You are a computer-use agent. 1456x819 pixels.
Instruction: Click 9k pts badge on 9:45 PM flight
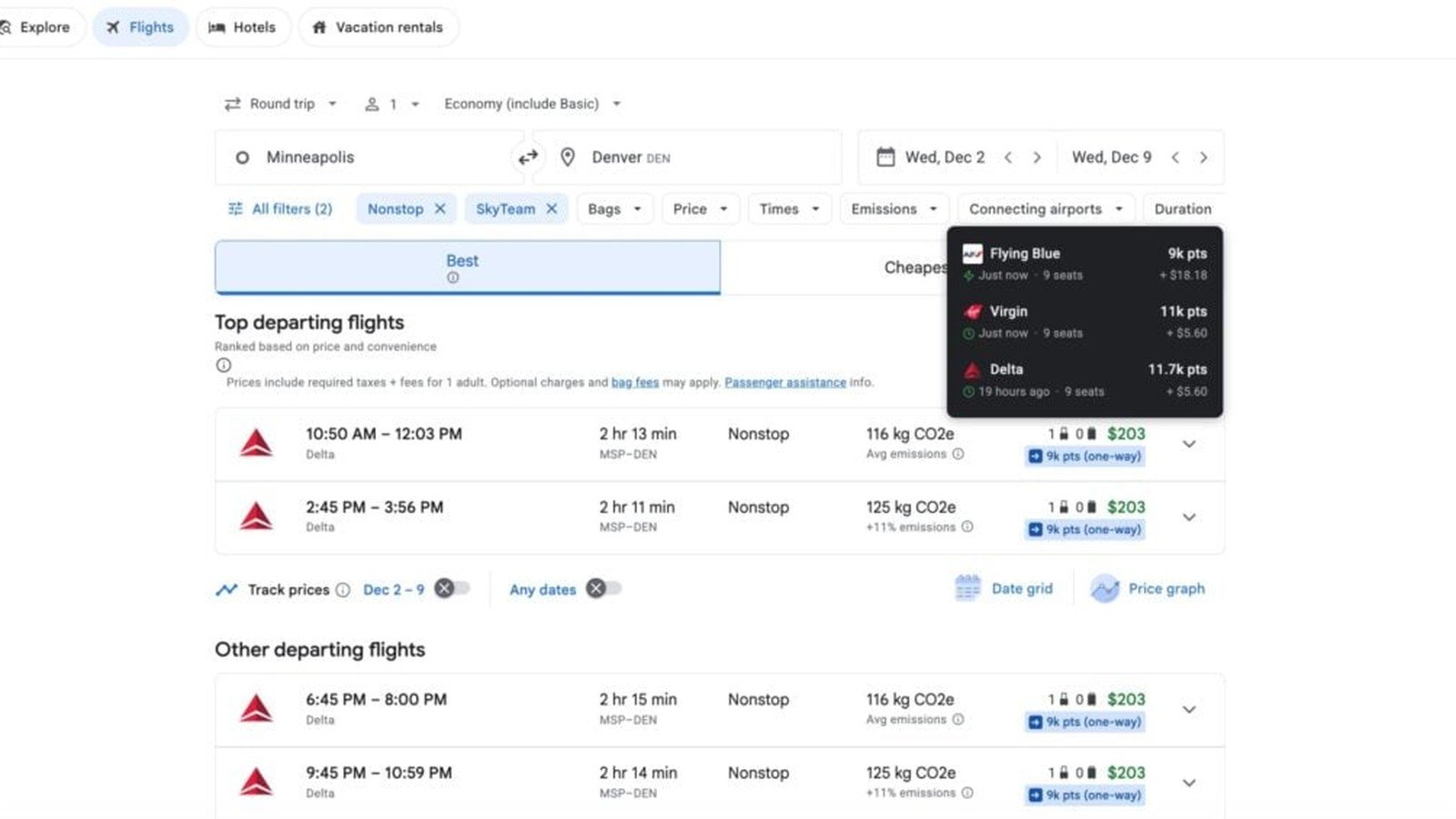pos(1085,794)
